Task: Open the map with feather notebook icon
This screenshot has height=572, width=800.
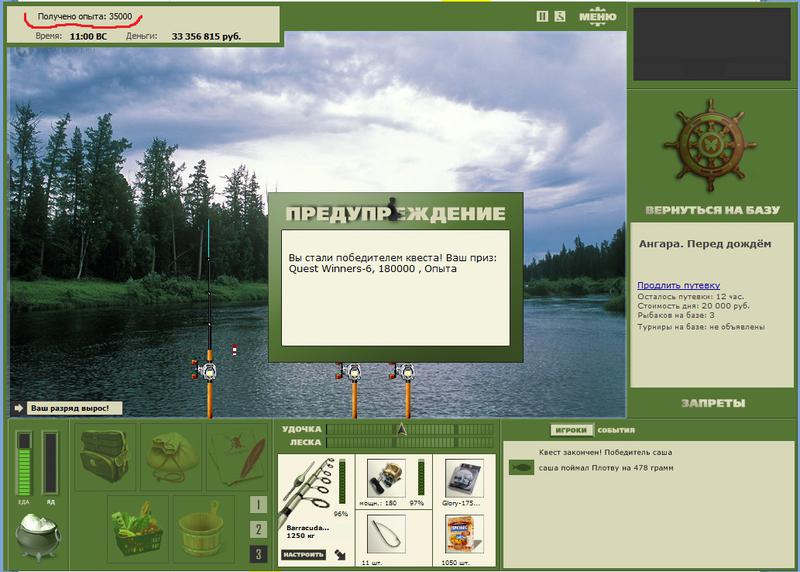Action: tap(238, 456)
